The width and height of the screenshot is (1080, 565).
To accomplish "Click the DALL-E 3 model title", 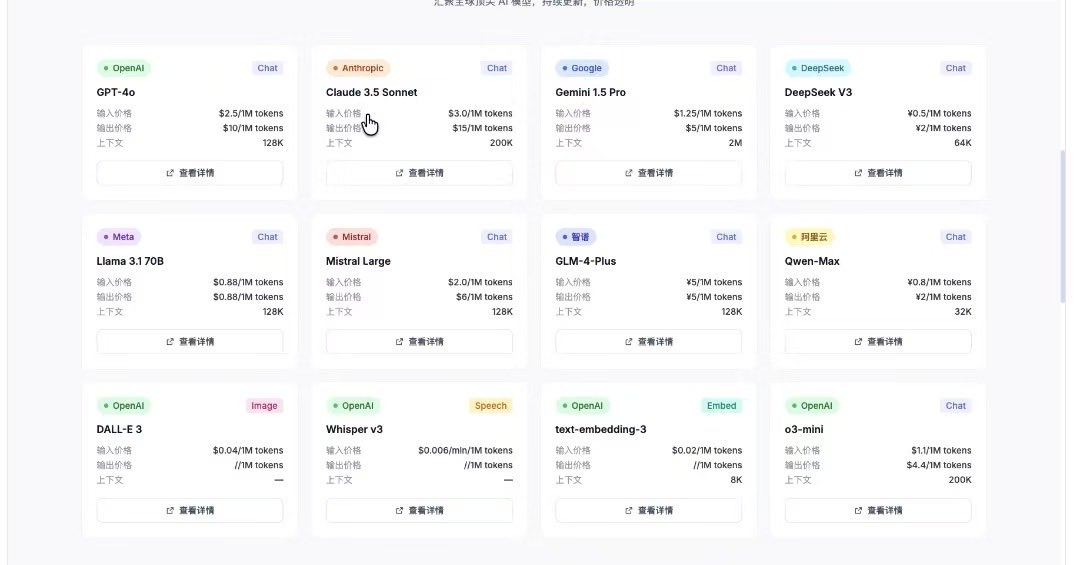I will 119,429.
